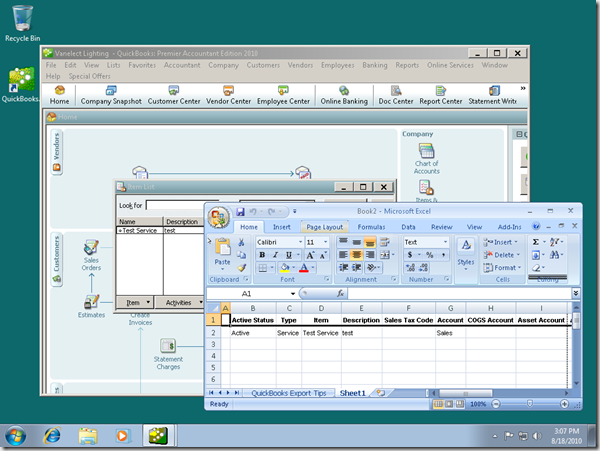This screenshot has height=451, width=600.
Task: Click the Decrease Decimal icon
Action: pyautogui.click(x=424, y=267)
